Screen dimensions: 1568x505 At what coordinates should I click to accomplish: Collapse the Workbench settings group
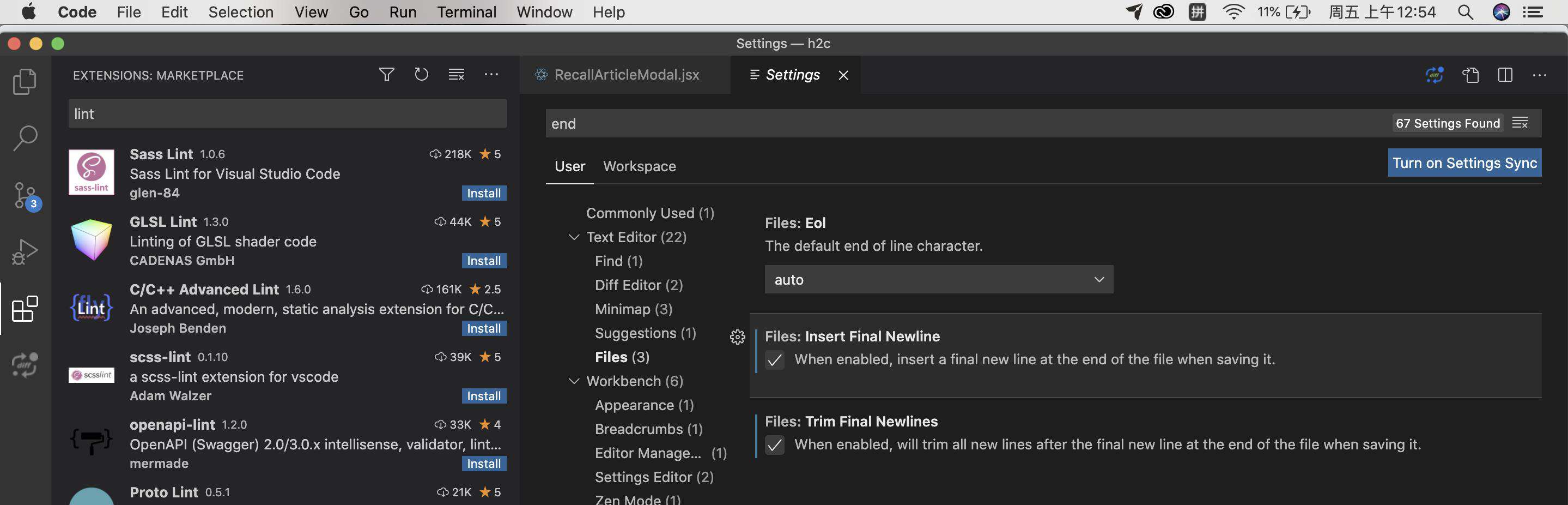pyautogui.click(x=573, y=381)
